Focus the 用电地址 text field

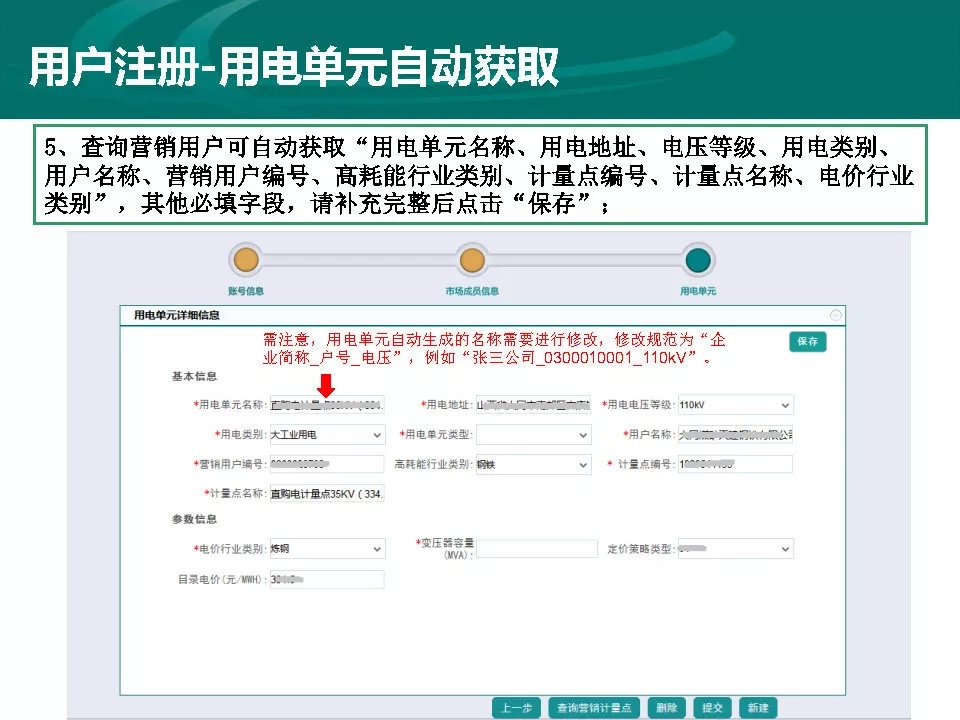click(x=532, y=405)
